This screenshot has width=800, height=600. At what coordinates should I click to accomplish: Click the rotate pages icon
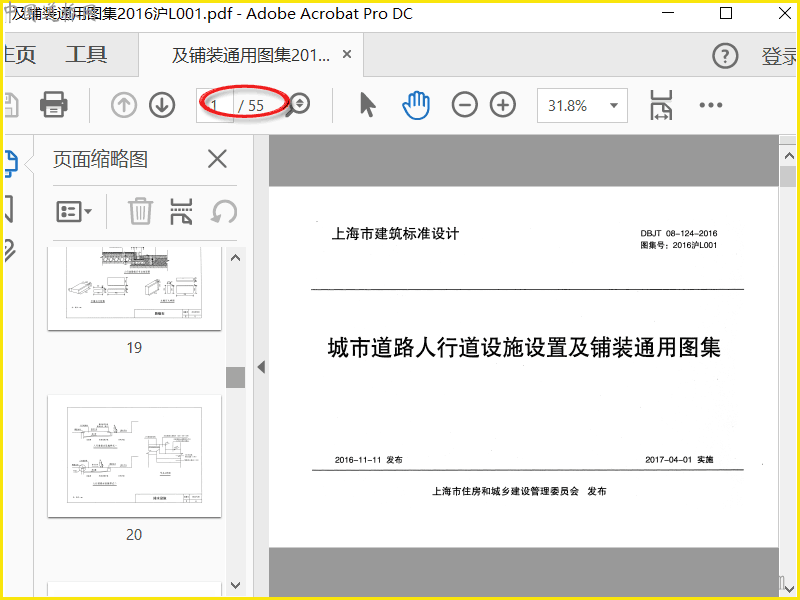224,211
